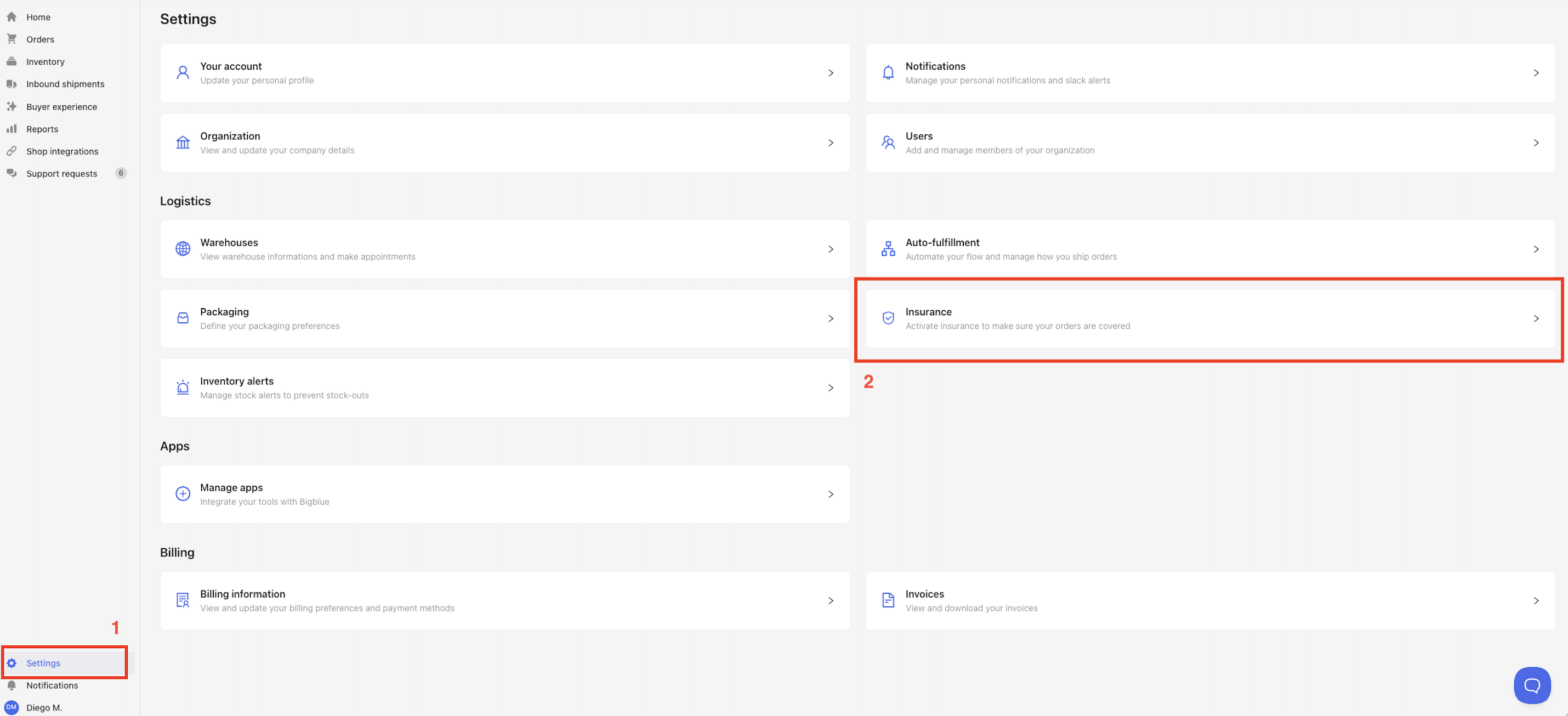Select Settings in the sidebar
The width and height of the screenshot is (1568, 716).
(43, 663)
